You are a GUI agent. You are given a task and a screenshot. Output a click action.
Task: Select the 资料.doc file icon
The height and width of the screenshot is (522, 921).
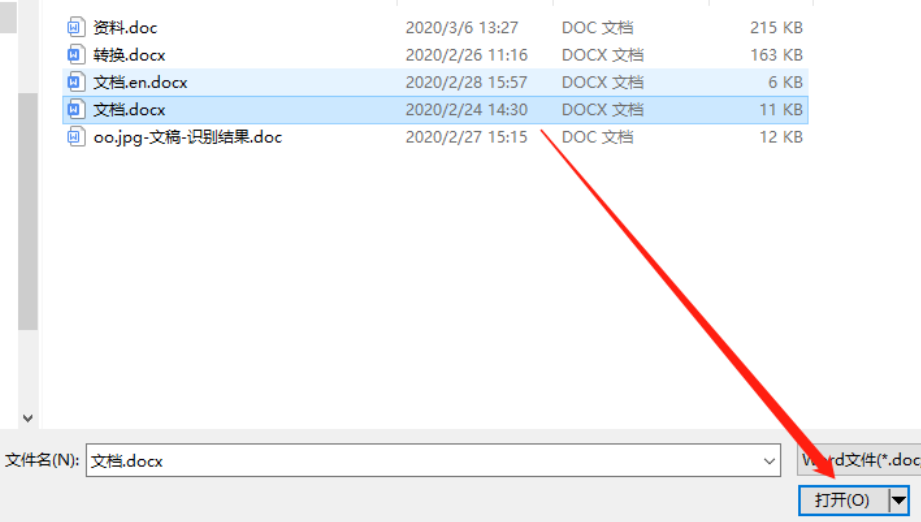click(x=74, y=28)
